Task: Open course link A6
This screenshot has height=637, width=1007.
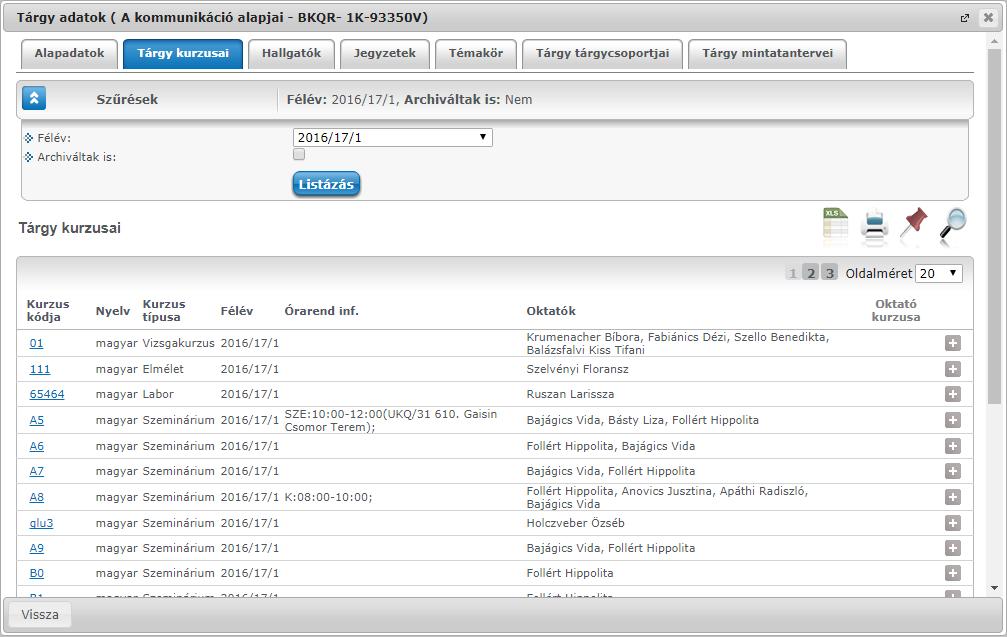Action: [37, 446]
